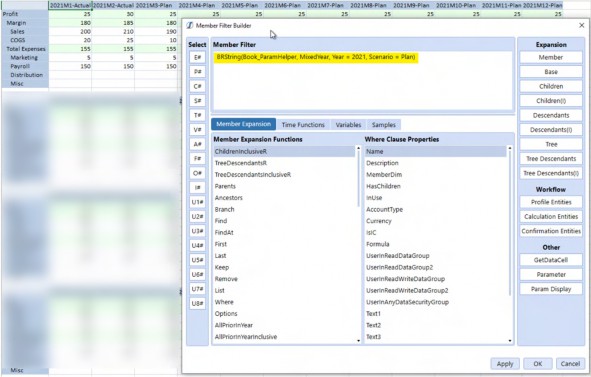Viewport: 591px width, 377px height.
Task: Select the Text1 where clause property
Action: click(436, 314)
